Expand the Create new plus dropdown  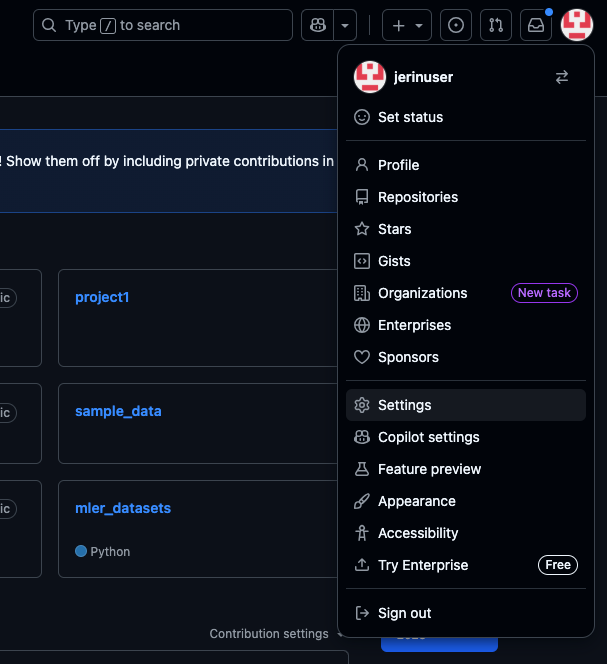408,25
